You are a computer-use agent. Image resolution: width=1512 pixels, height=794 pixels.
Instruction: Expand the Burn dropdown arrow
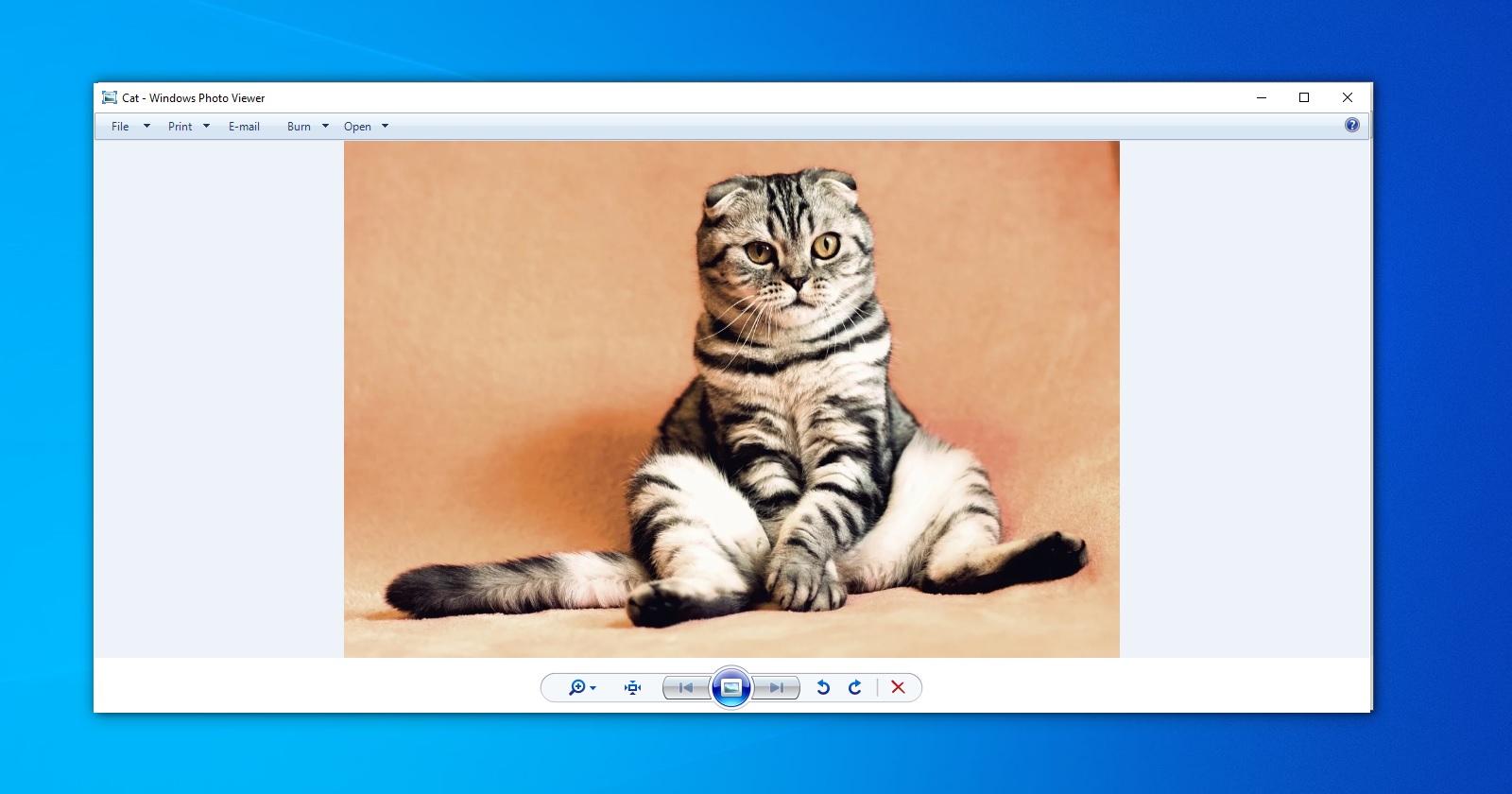tap(325, 126)
